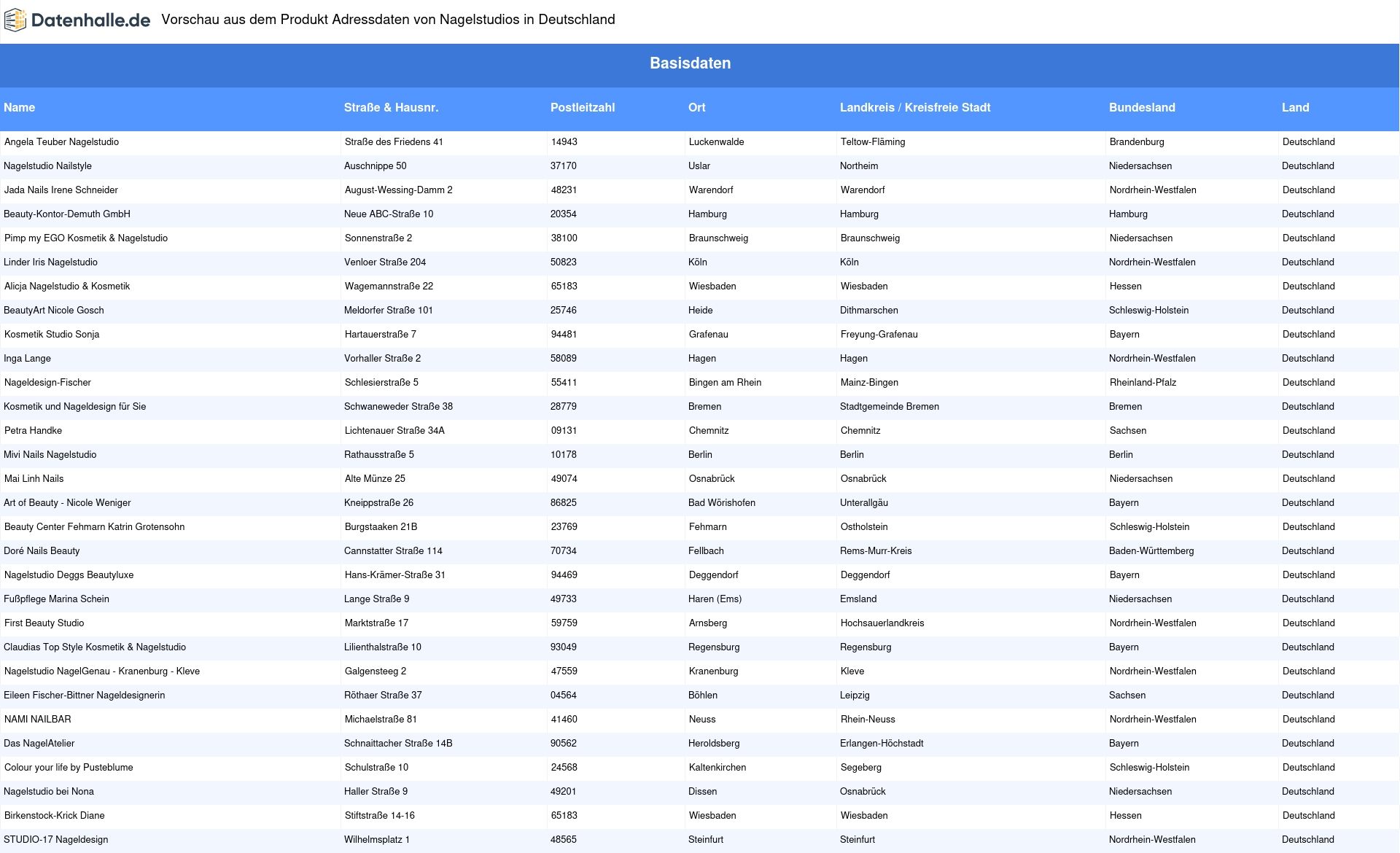Click Colour your life by Pusteblume

click(x=69, y=768)
